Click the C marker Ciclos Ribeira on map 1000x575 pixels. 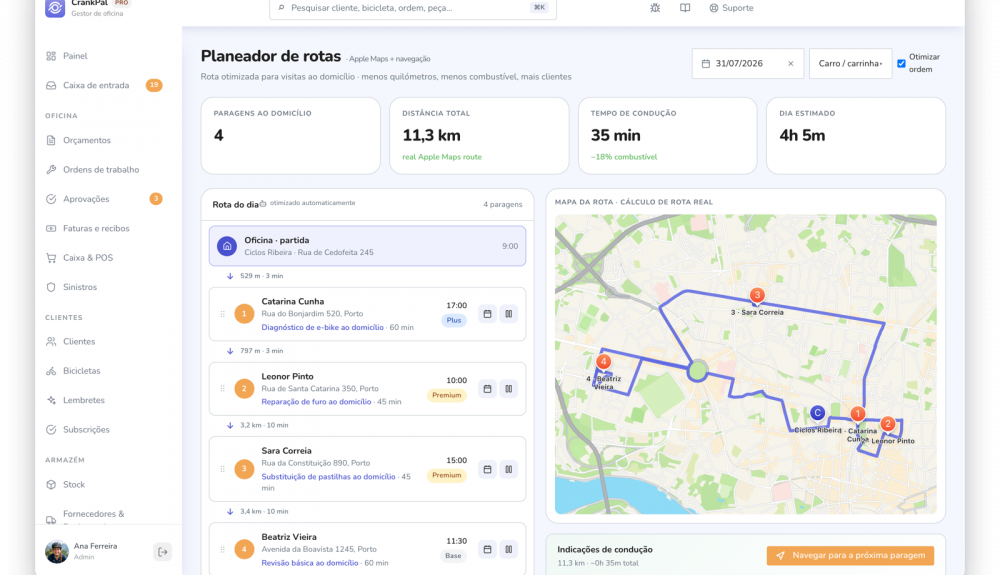[817, 413]
